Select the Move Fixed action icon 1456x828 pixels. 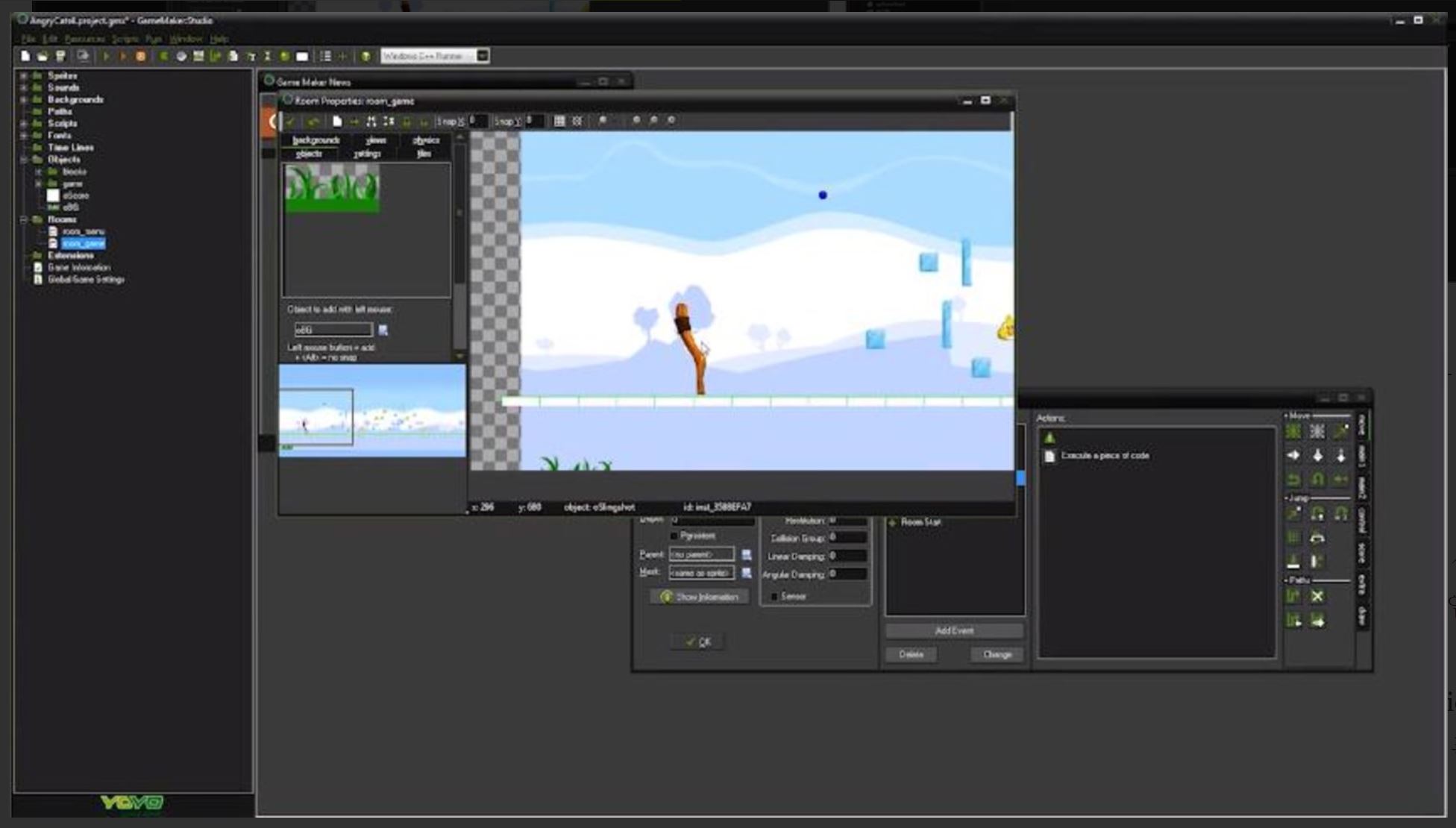1293,431
